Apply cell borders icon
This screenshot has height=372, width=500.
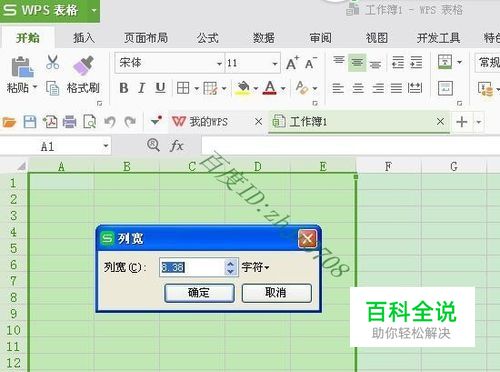(183, 88)
